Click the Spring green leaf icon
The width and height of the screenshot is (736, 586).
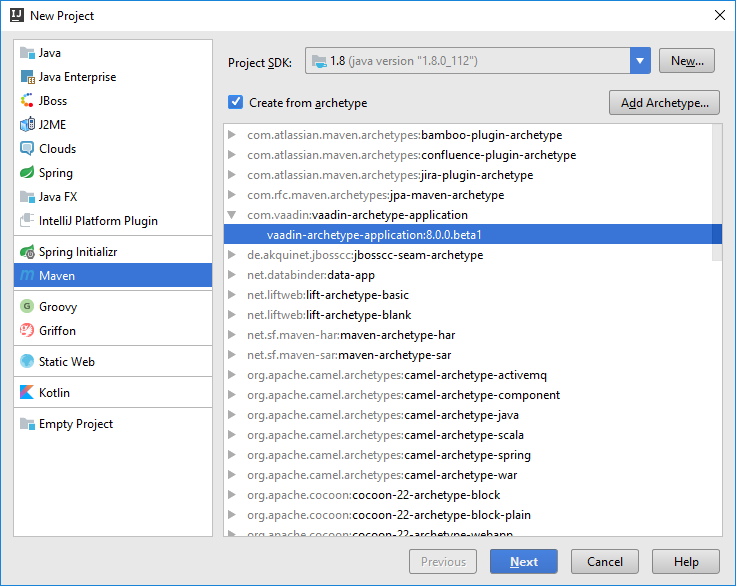pos(27,172)
